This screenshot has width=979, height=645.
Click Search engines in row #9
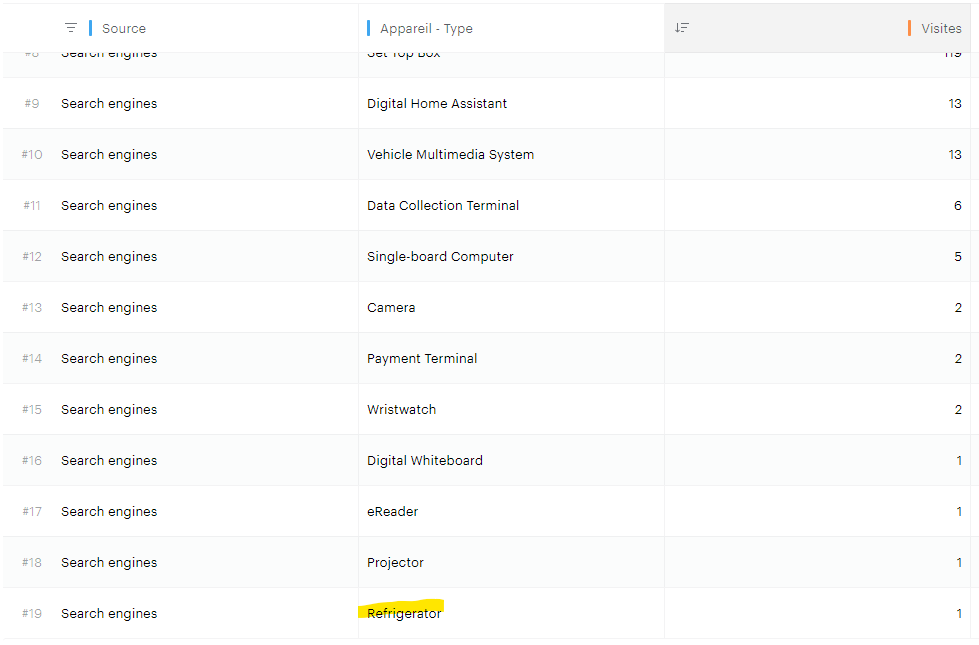pyautogui.click(x=109, y=104)
